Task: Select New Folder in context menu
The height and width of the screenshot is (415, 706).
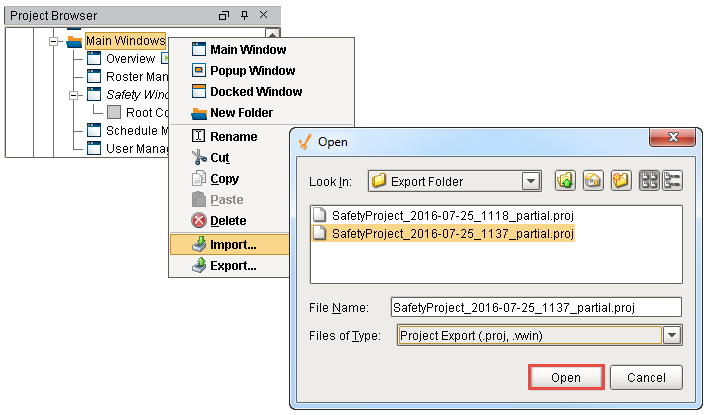Action: pos(240,113)
